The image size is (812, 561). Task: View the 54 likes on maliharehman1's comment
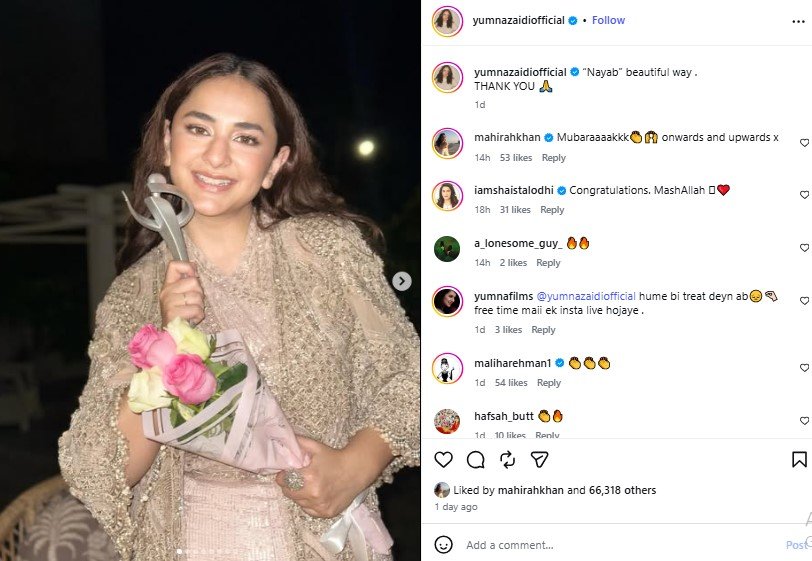pyautogui.click(x=511, y=383)
